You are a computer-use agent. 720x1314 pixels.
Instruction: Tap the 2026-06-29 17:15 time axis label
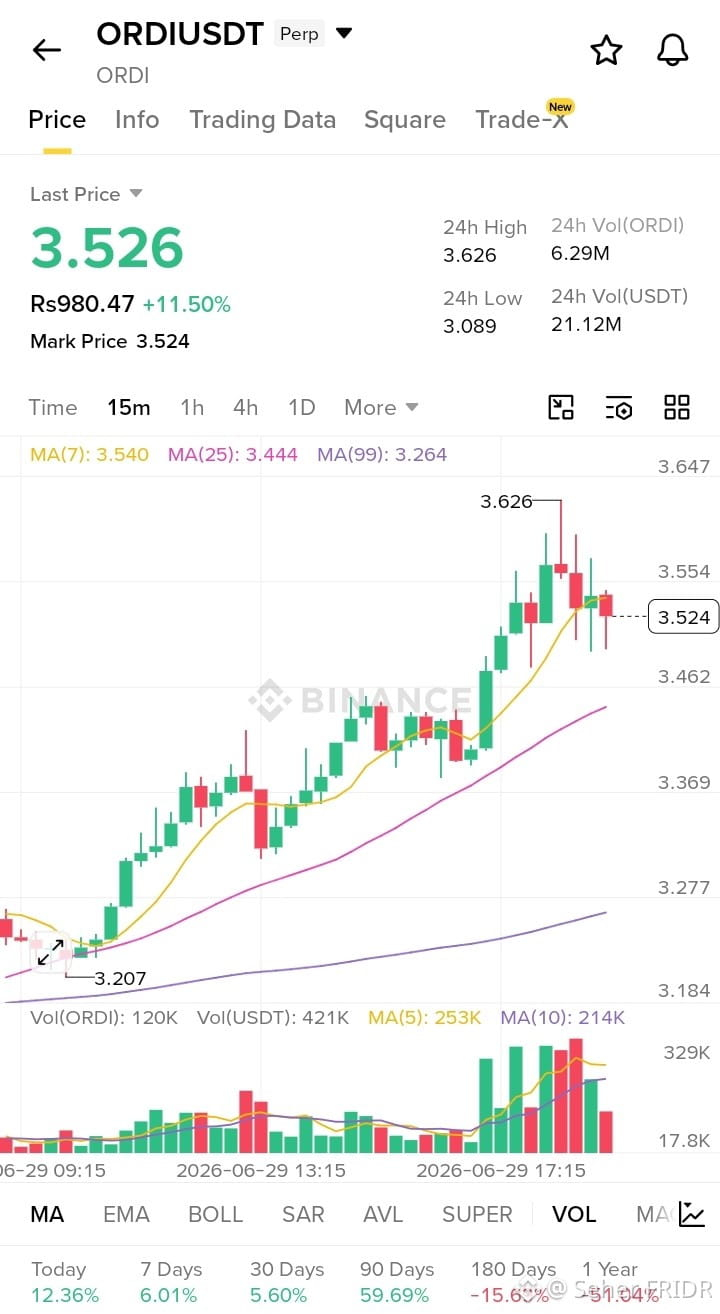(501, 1169)
